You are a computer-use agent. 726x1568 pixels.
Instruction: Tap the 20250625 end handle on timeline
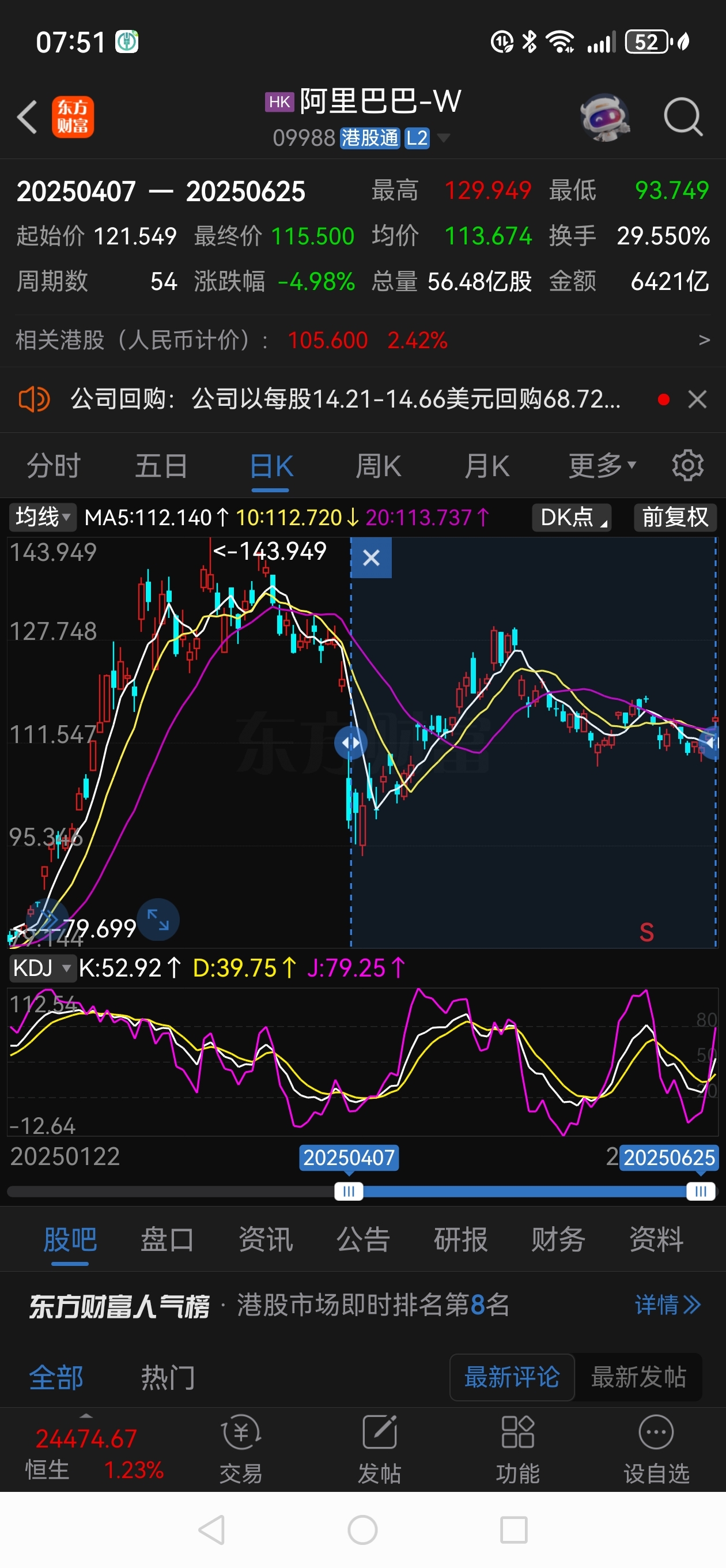(701, 1191)
